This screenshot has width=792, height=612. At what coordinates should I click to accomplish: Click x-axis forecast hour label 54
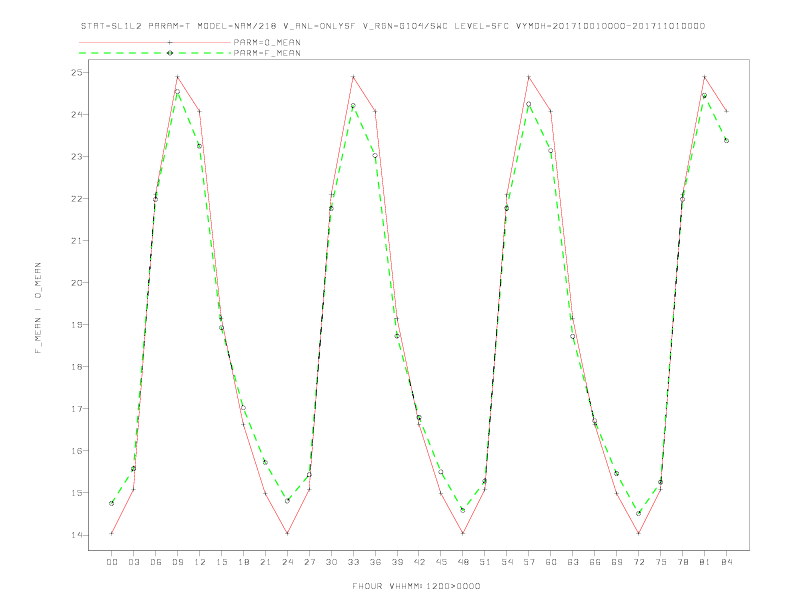point(507,562)
